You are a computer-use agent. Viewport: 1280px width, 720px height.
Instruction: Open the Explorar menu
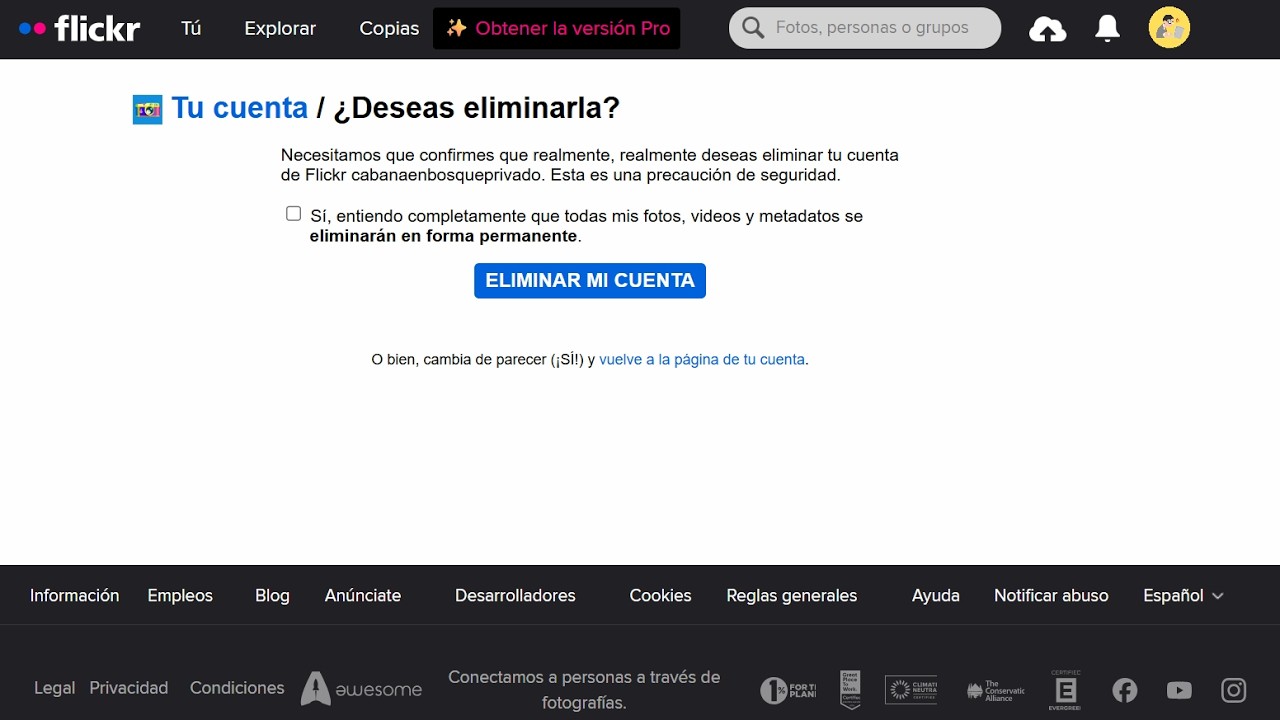tap(280, 29)
